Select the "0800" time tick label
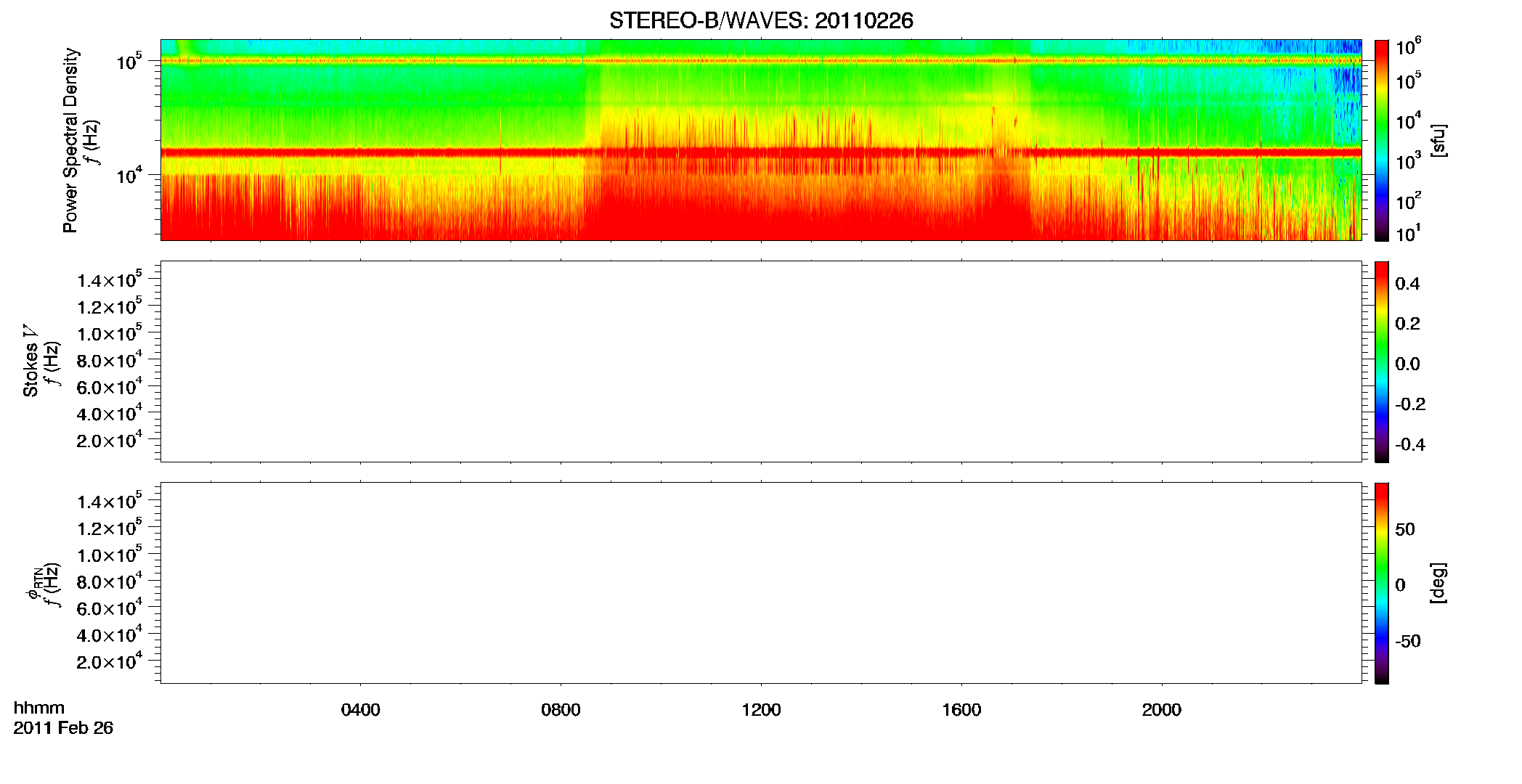 pyautogui.click(x=561, y=710)
